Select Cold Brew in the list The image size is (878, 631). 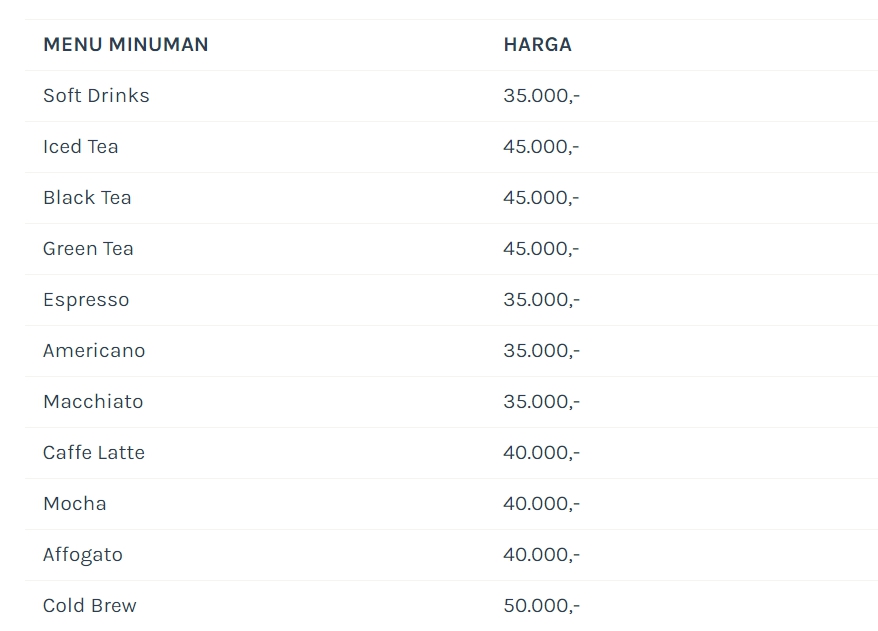90,605
